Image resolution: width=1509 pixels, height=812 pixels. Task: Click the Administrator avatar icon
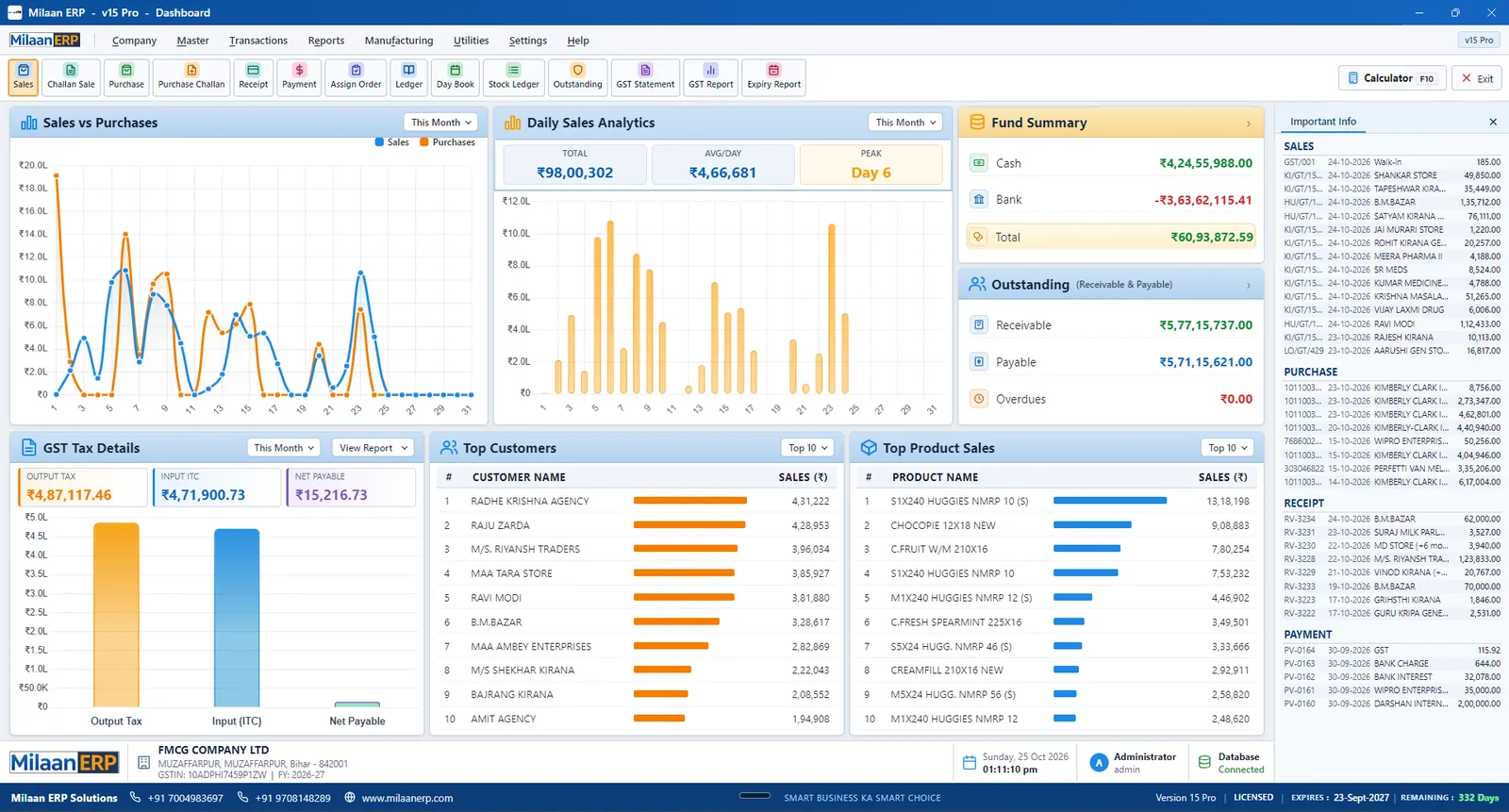(1099, 763)
